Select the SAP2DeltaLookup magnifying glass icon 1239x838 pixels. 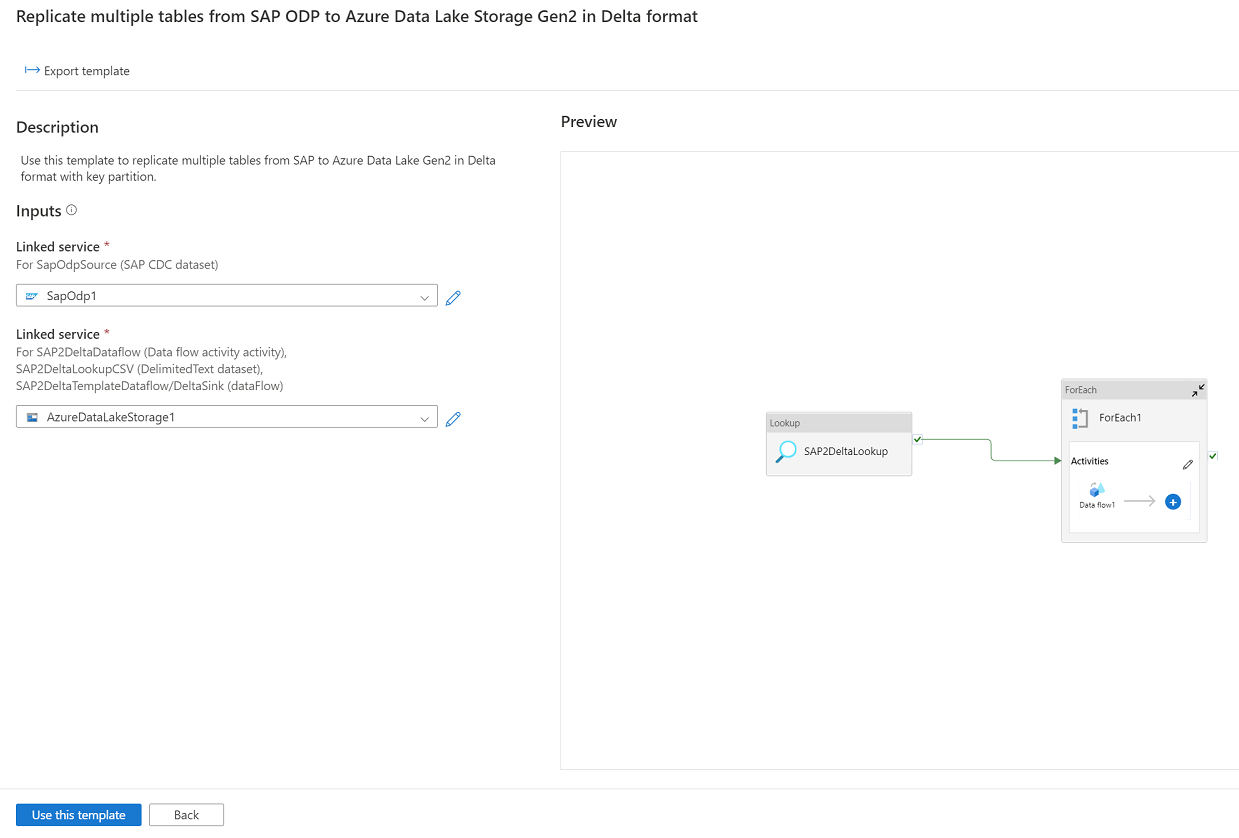tap(786, 451)
